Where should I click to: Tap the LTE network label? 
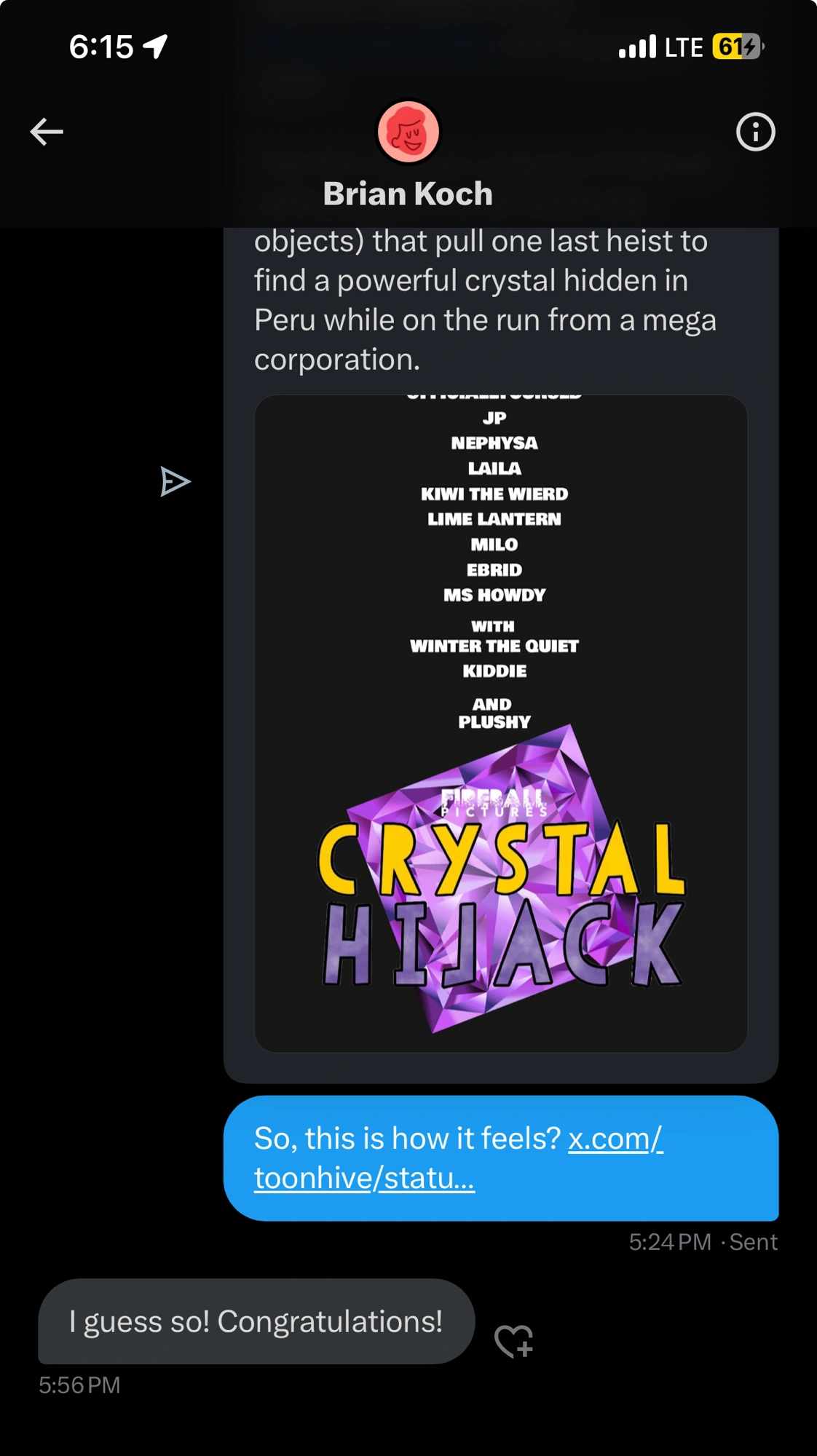[x=684, y=47]
